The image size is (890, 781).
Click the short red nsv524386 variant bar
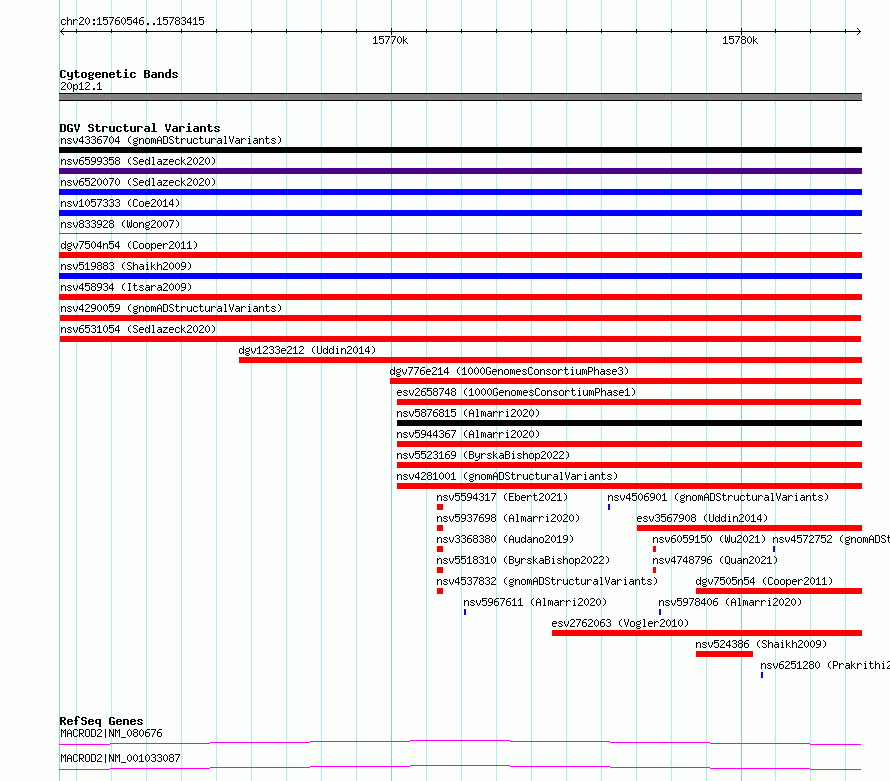[x=724, y=654]
